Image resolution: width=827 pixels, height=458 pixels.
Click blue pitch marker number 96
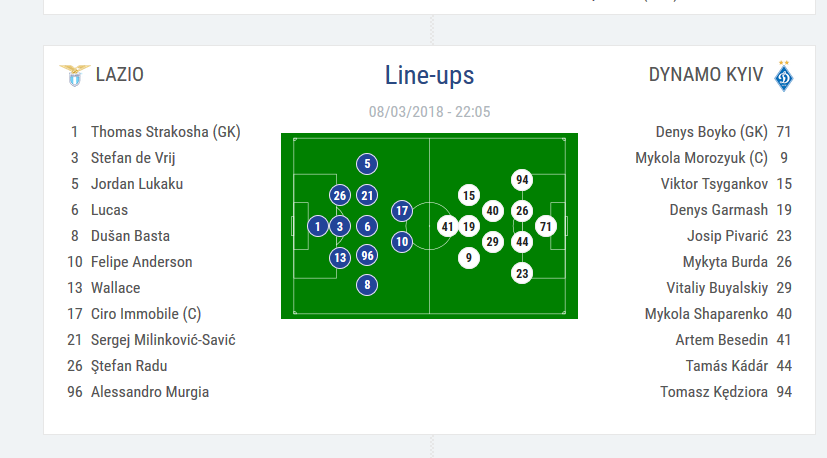click(367, 255)
